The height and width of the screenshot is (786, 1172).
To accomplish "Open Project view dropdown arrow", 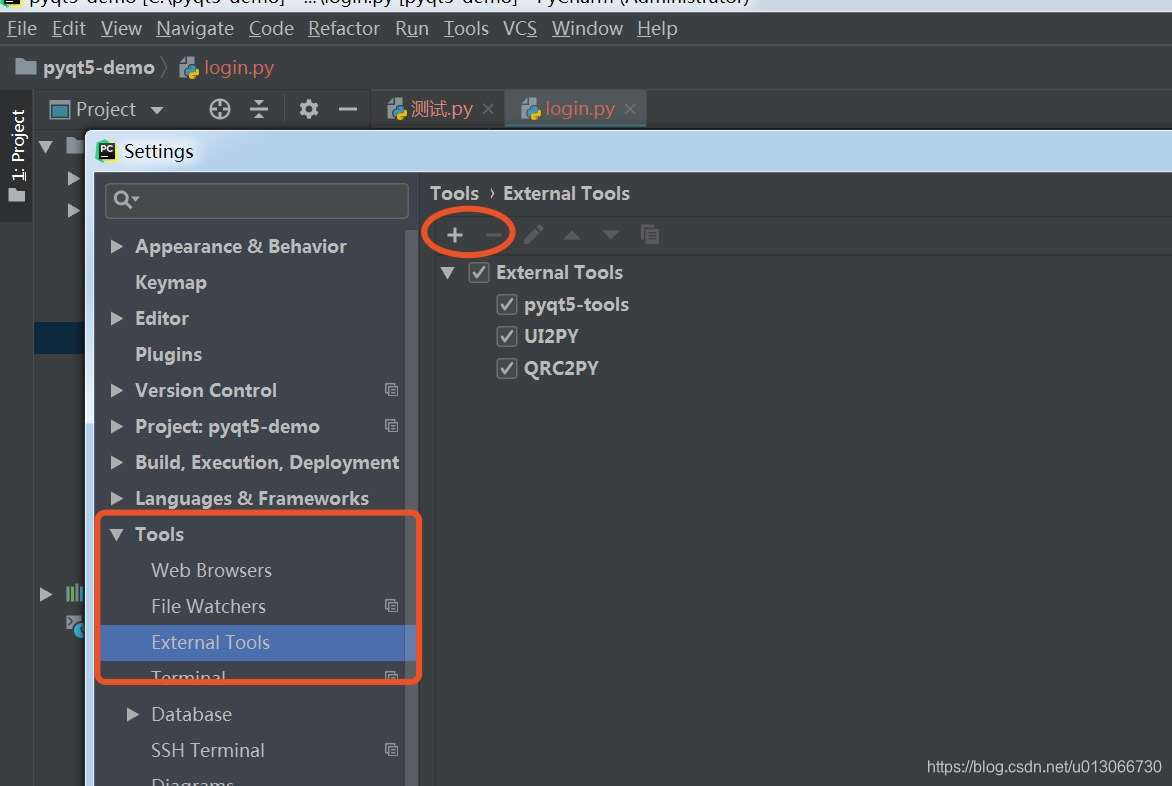I will 157,111.
